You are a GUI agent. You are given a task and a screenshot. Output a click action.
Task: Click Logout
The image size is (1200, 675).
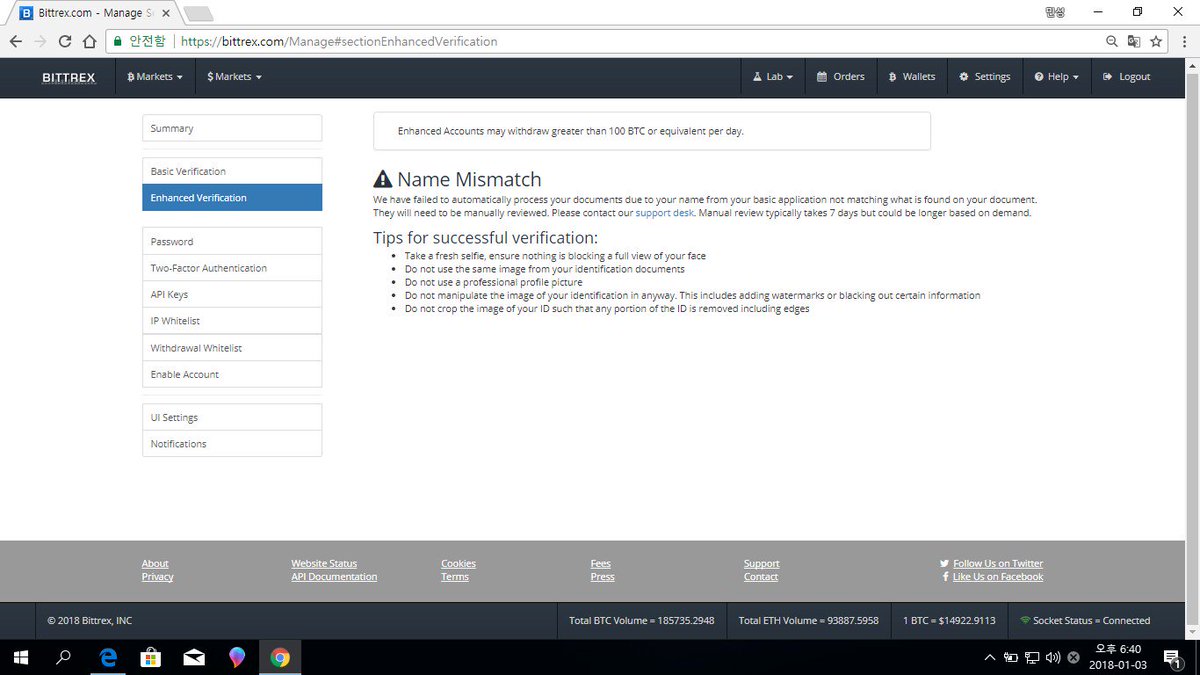click(1127, 77)
